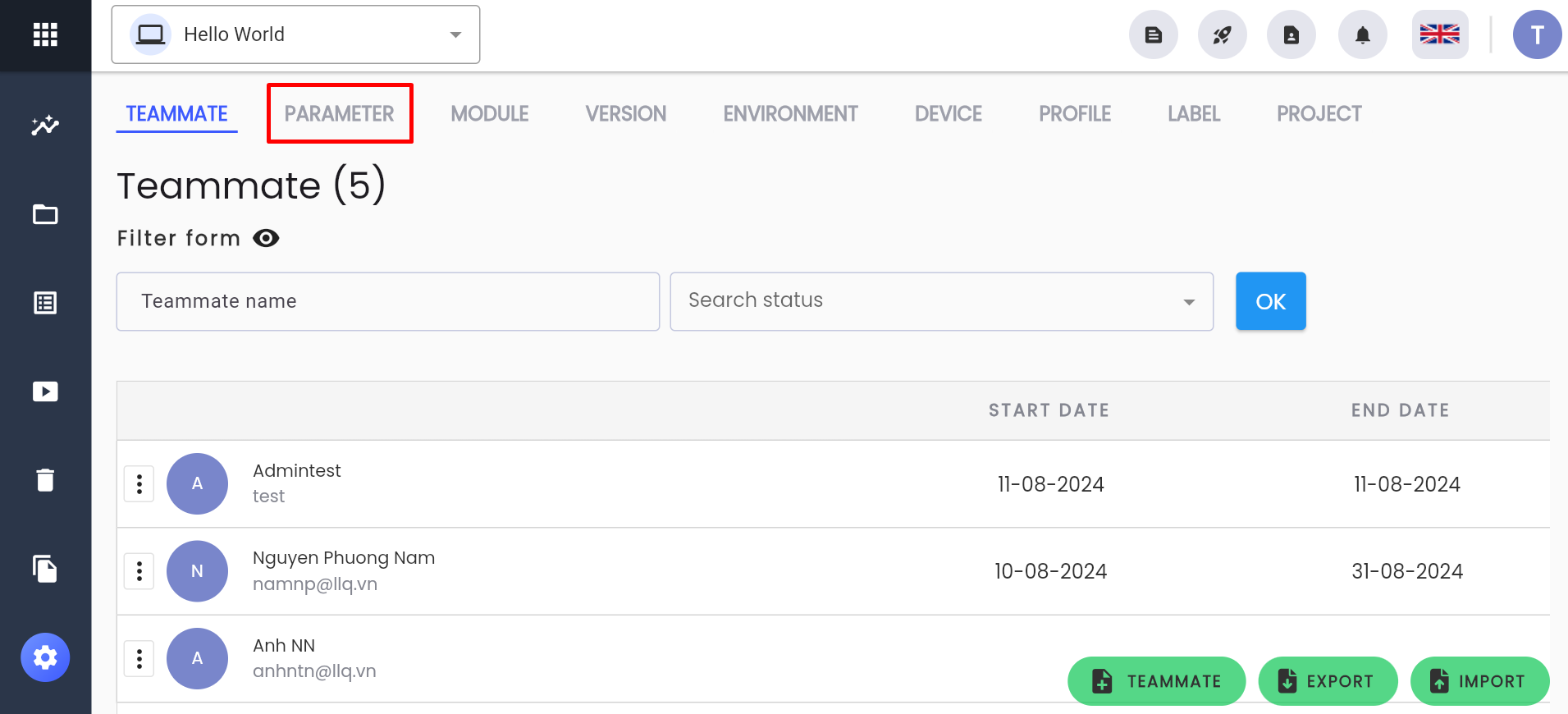Screen dimensions: 1568x714
Task: Click the green Teammate add button
Action: click(1157, 681)
